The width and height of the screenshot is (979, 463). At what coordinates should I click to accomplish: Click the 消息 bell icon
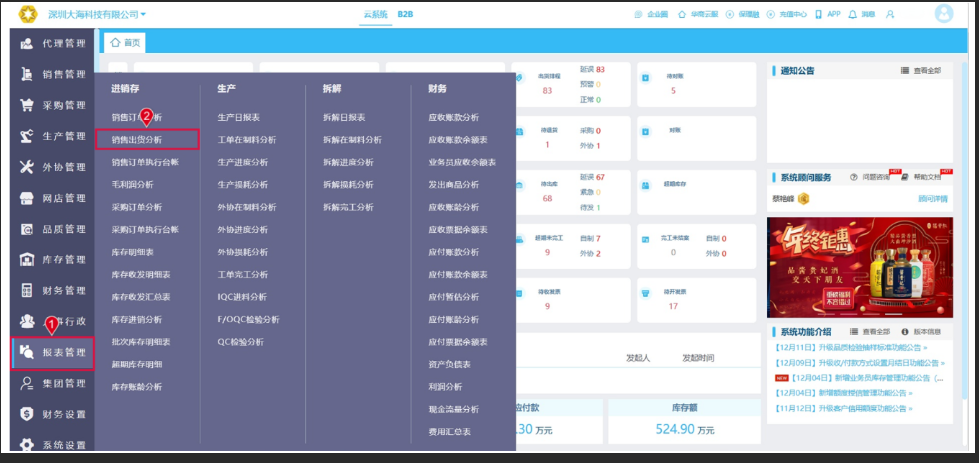(x=852, y=14)
